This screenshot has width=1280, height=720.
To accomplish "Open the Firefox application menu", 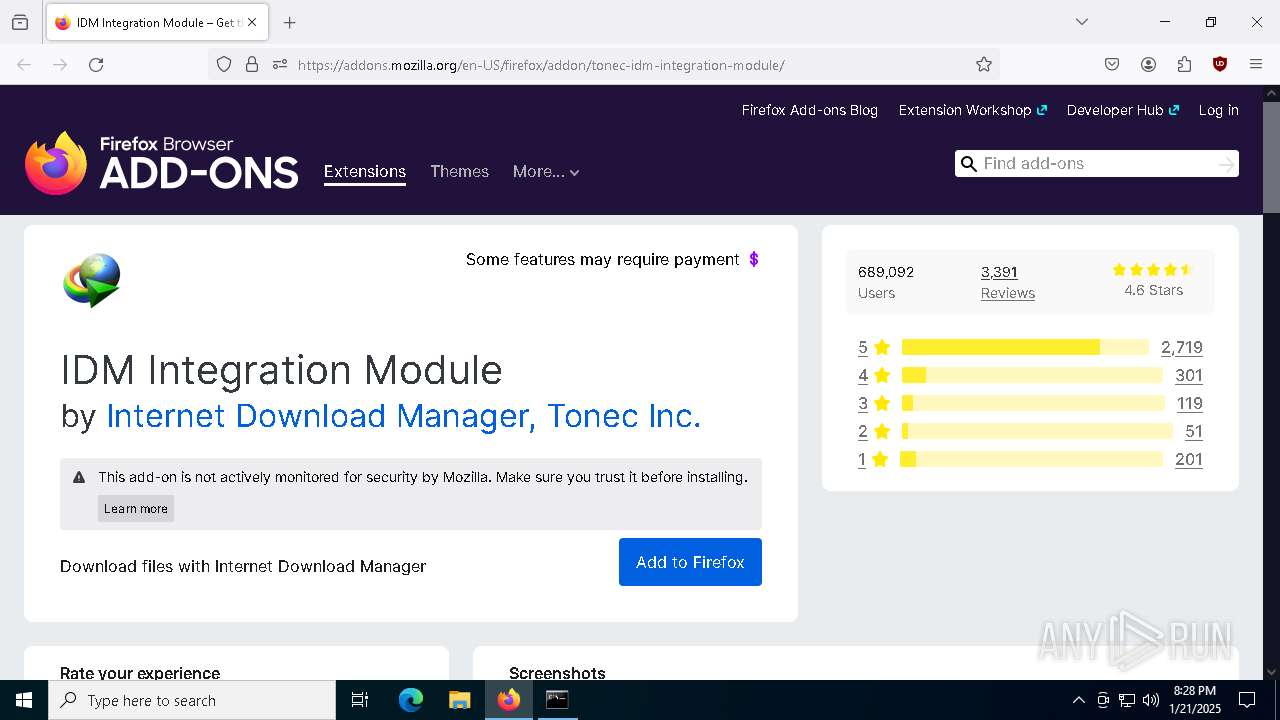I will (x=1256, y=64).
